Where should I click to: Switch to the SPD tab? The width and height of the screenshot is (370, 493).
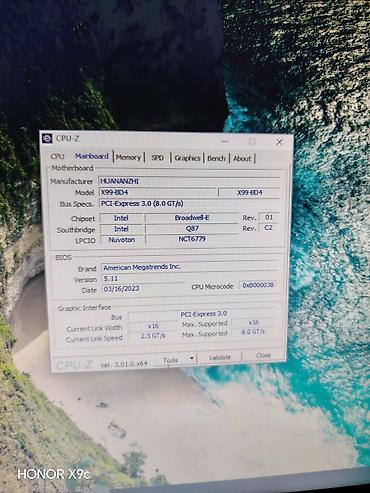click(157, 158)
